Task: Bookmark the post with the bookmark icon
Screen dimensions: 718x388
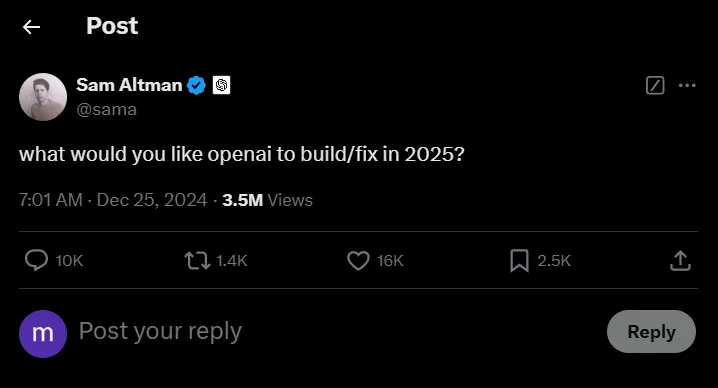Action: [x=519, y=261]
